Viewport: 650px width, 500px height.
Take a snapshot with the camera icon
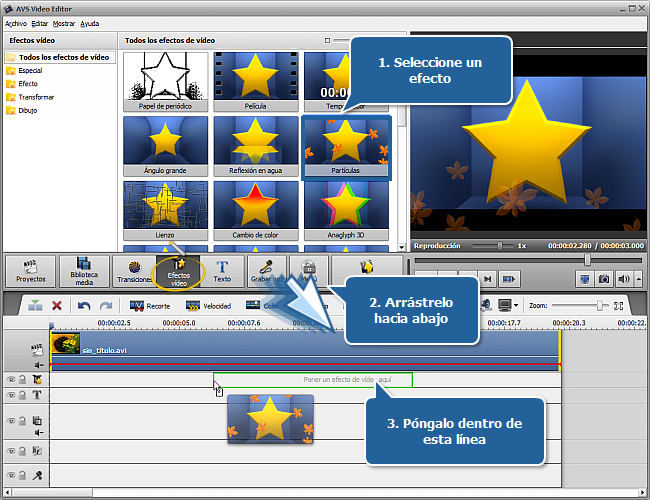tap(603, 279)
